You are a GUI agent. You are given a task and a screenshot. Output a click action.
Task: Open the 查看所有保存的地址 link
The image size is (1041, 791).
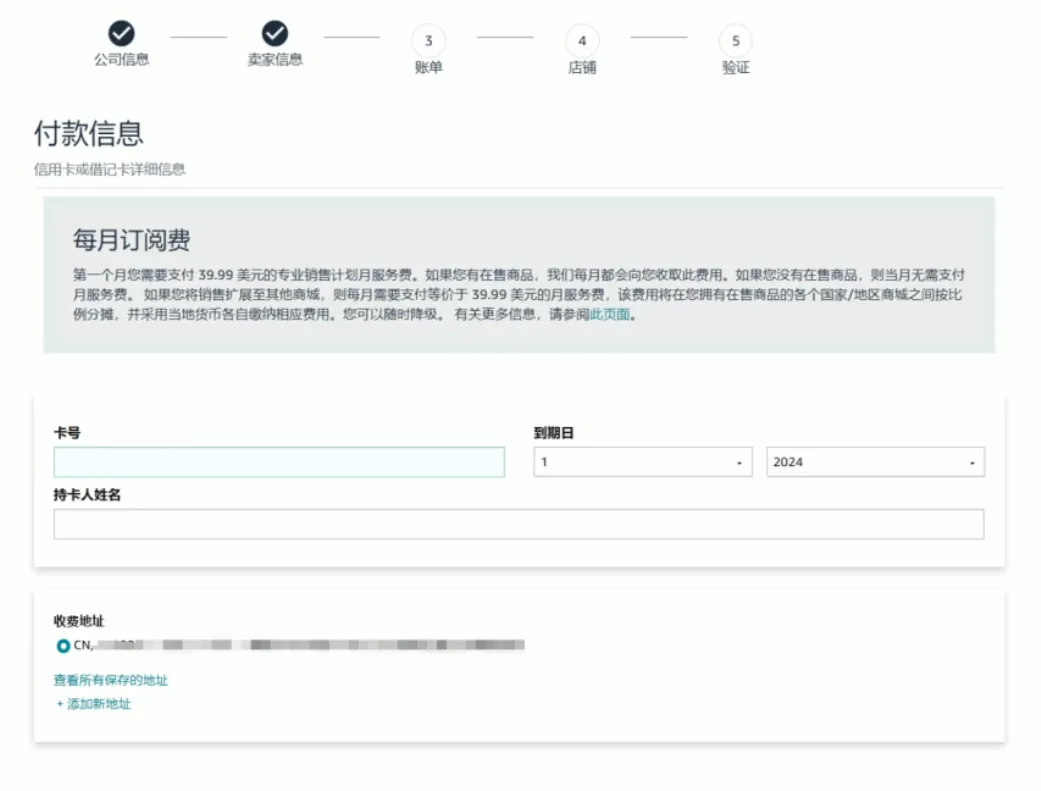point(110,680)
